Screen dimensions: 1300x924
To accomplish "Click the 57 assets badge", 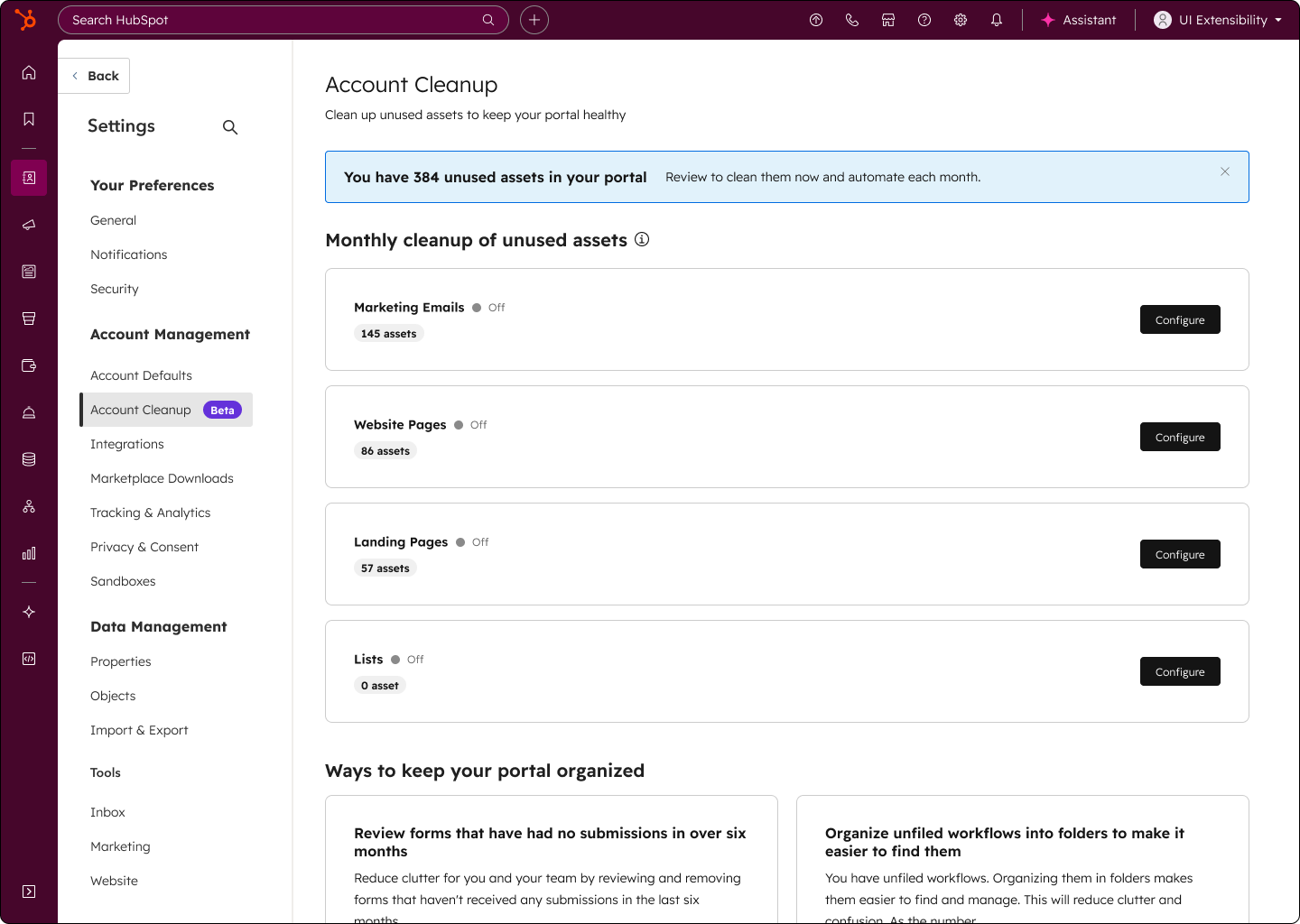I will tap(385, 568).
